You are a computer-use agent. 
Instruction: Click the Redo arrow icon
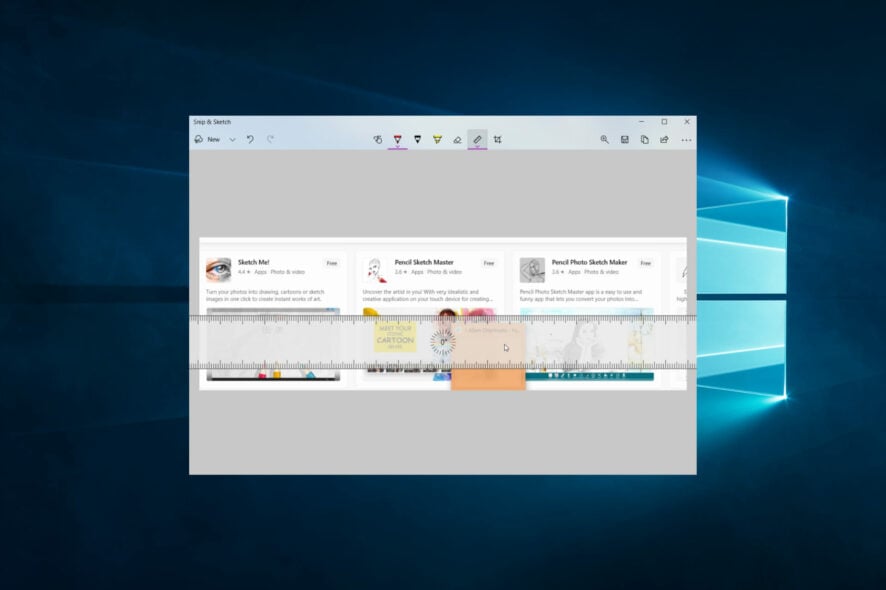[271, 140]
